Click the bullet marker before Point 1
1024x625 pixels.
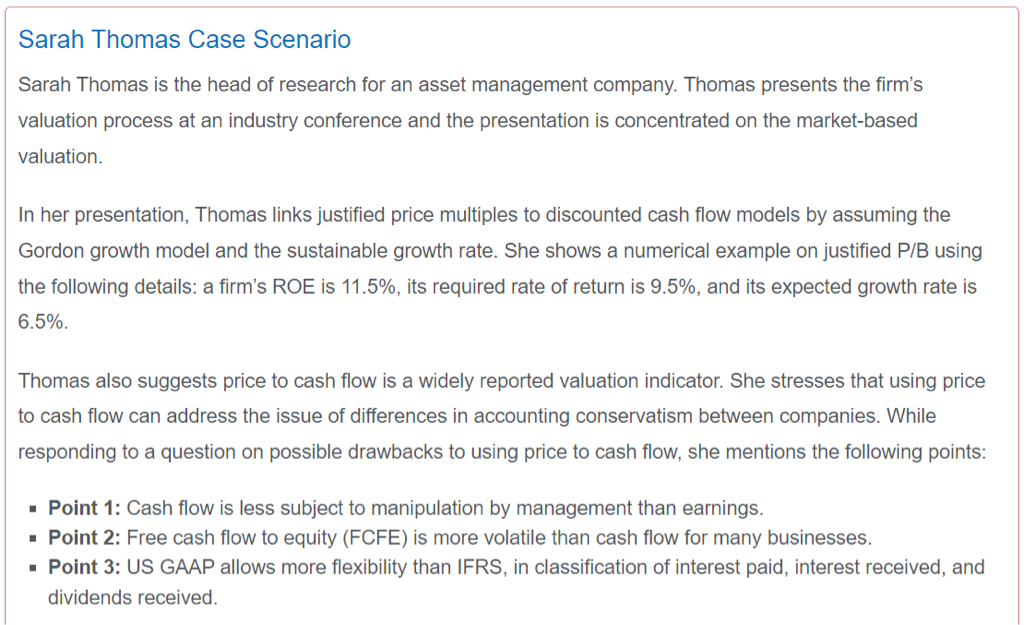coord(35,509)
